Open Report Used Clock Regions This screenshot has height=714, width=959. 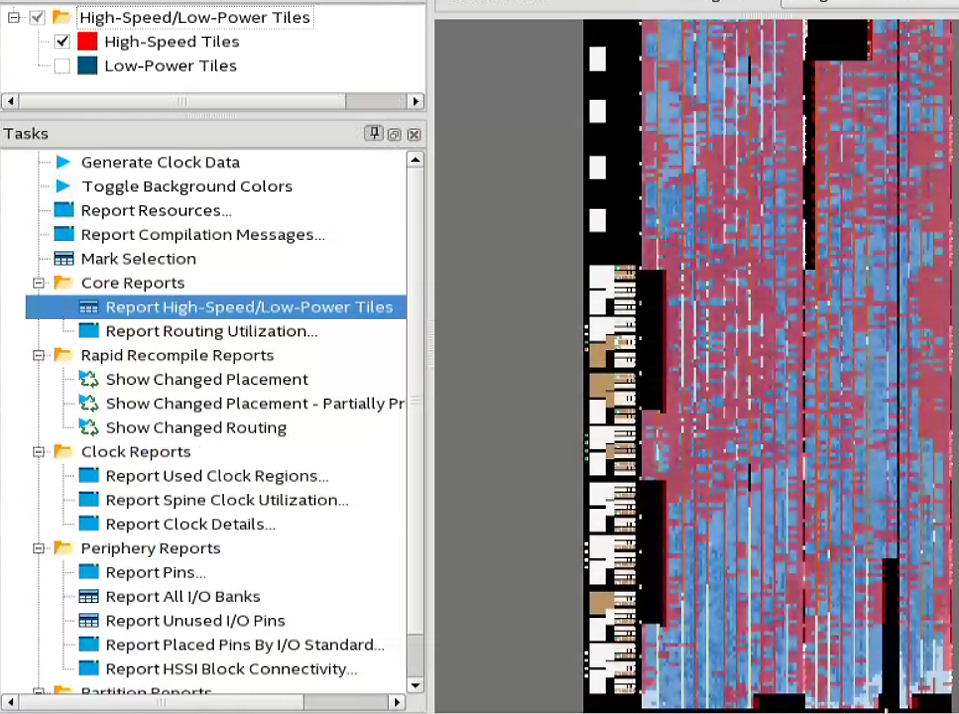216,476
